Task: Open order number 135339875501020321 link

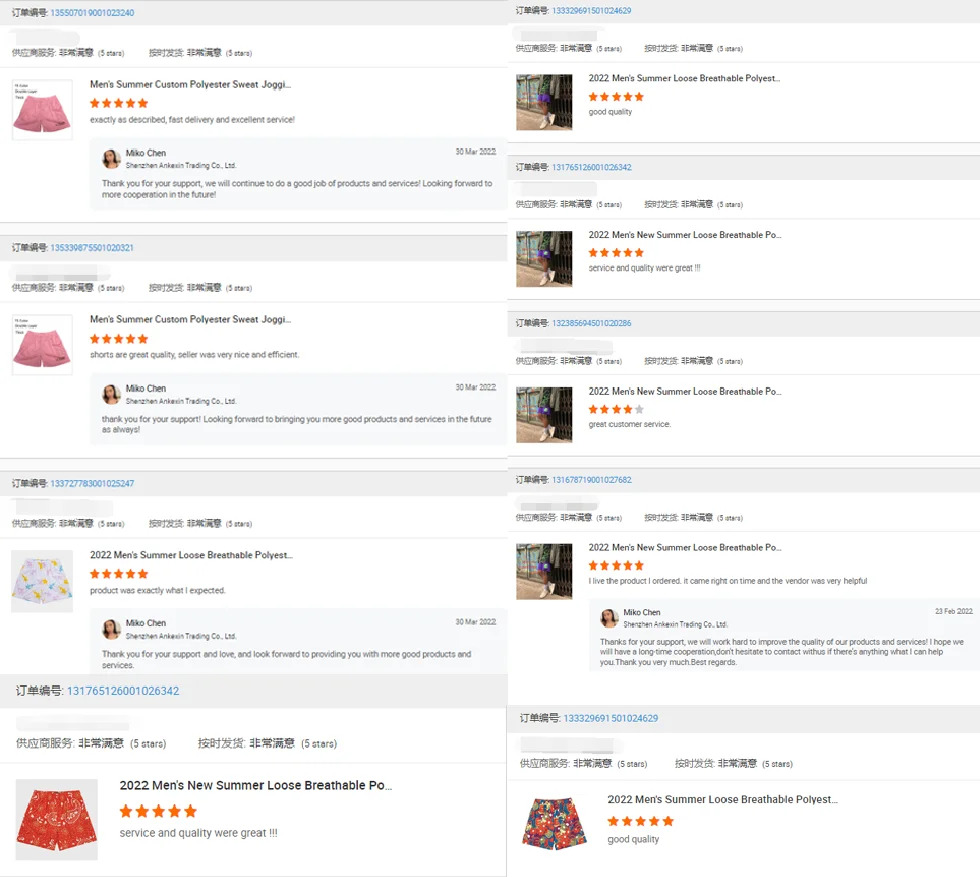Action: click(x=92, y=248)
